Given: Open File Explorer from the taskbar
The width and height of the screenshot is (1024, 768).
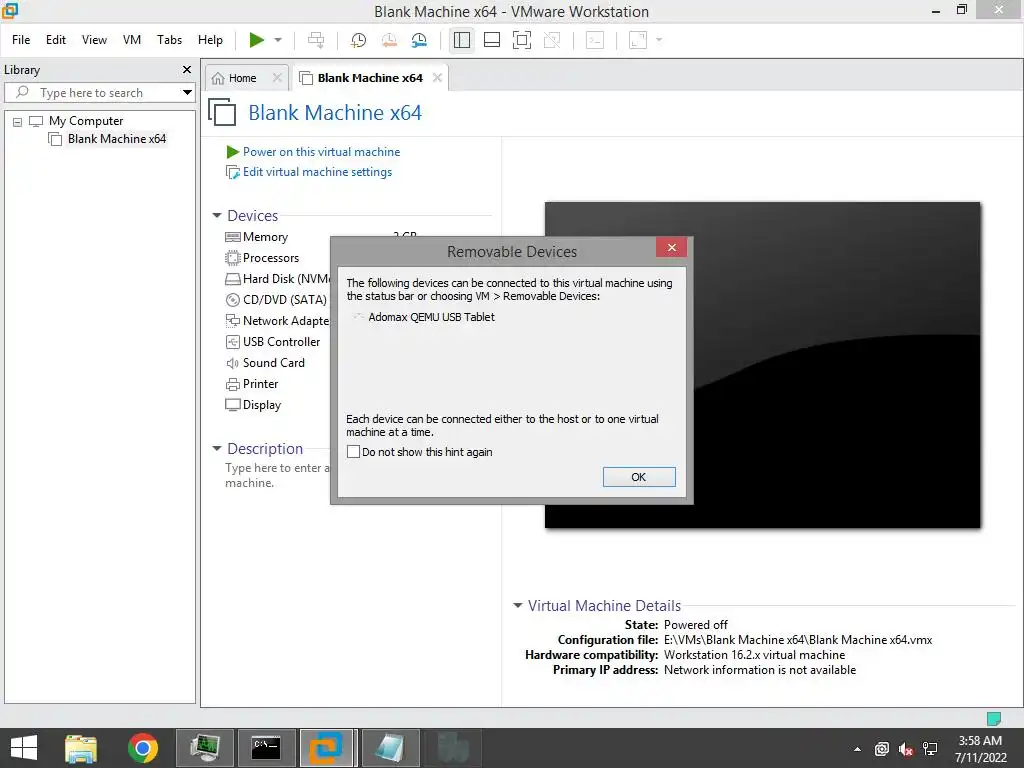Looking at the screenshot, I should coord(81,748).
